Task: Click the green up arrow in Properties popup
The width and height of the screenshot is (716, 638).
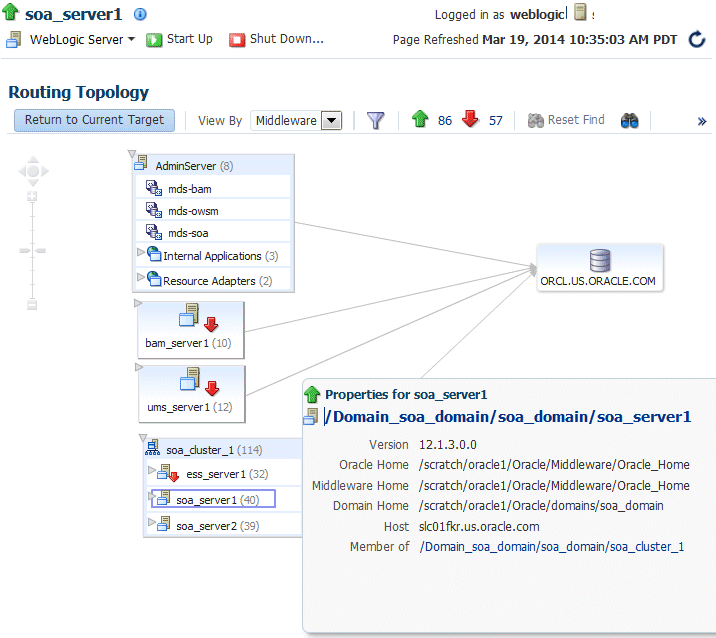Action: [312, 394]
